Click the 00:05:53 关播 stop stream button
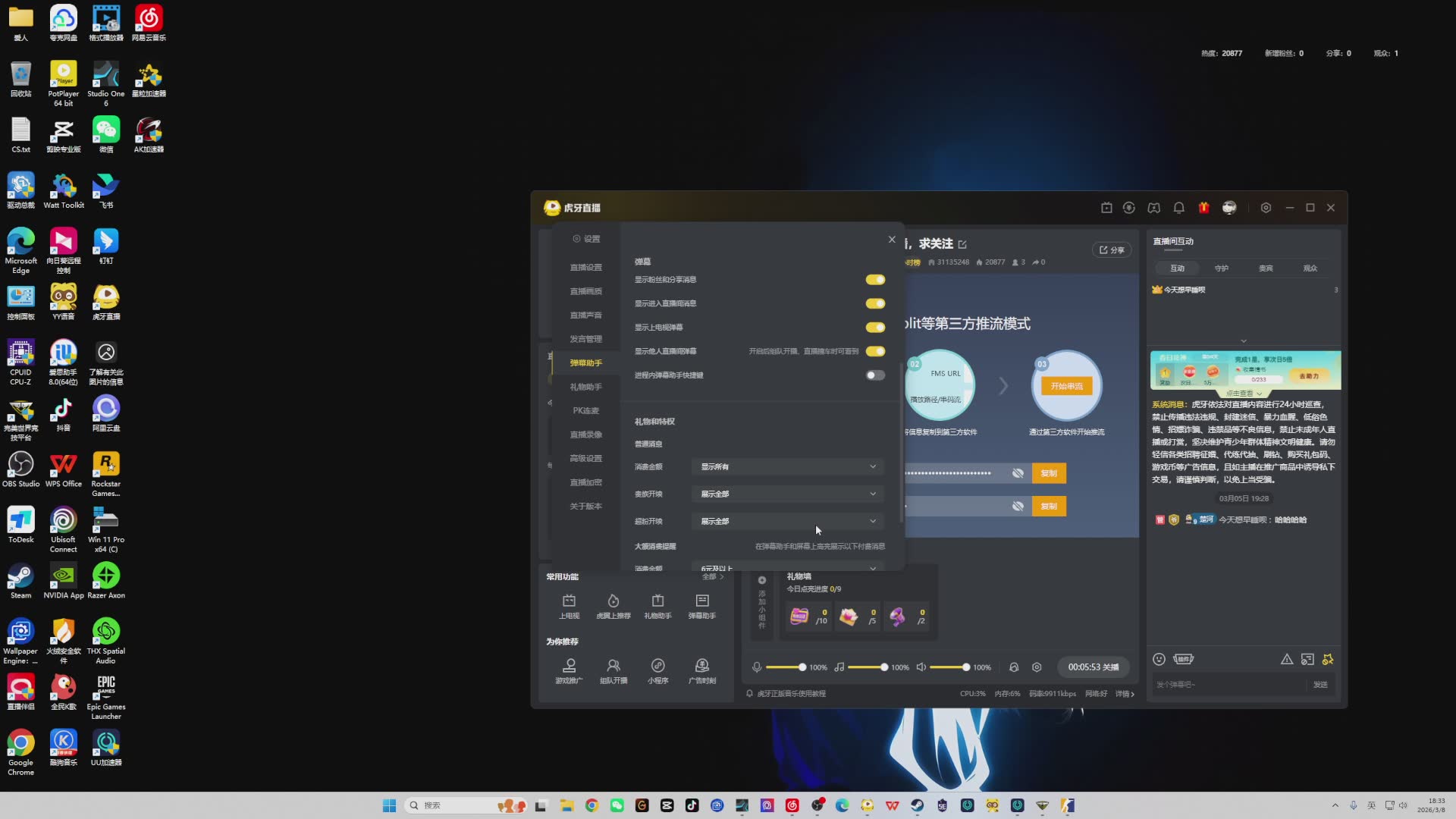The image size is (1456, 819). click(1093, 667)
